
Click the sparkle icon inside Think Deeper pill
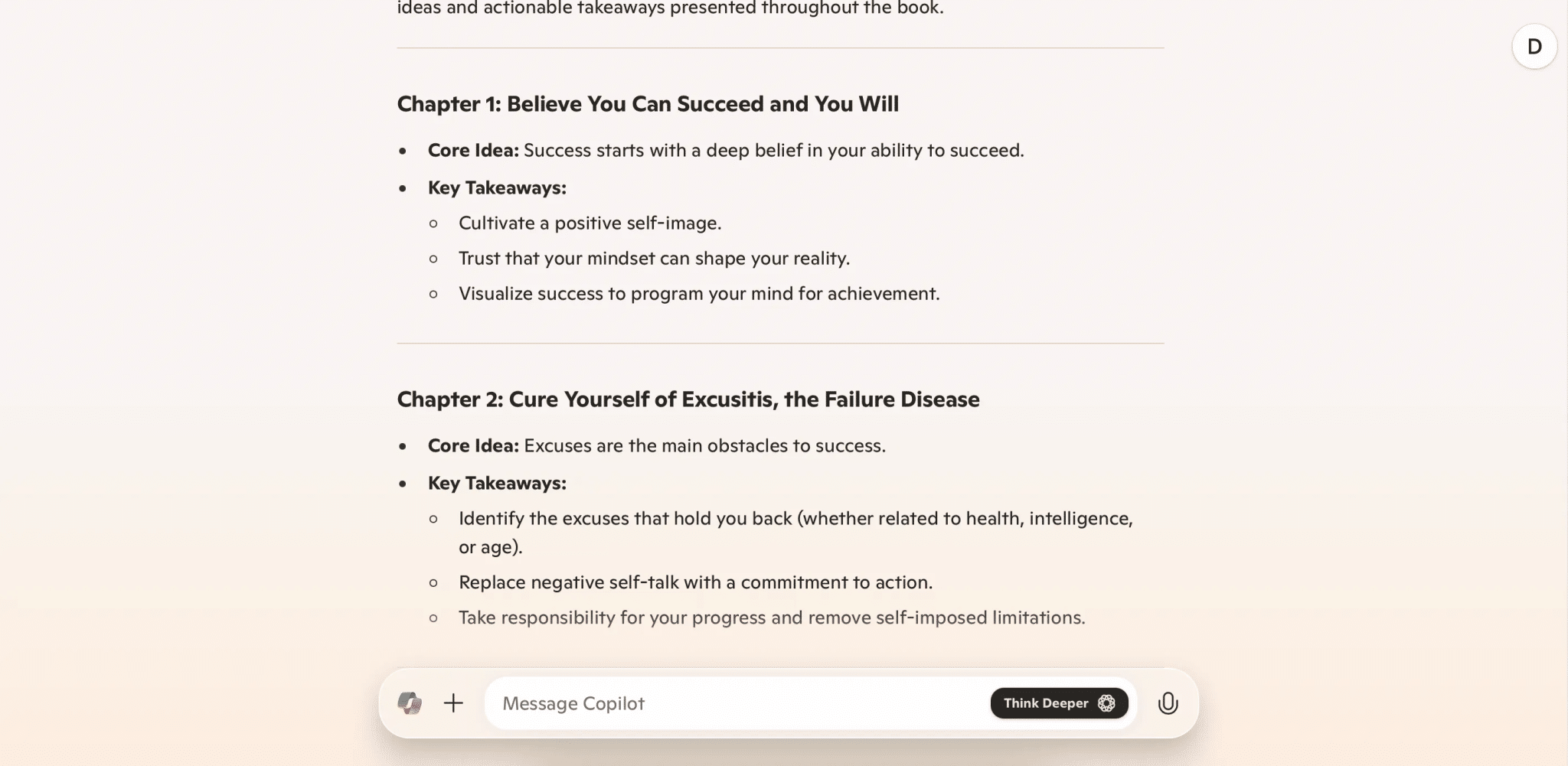pos(1106,702)
